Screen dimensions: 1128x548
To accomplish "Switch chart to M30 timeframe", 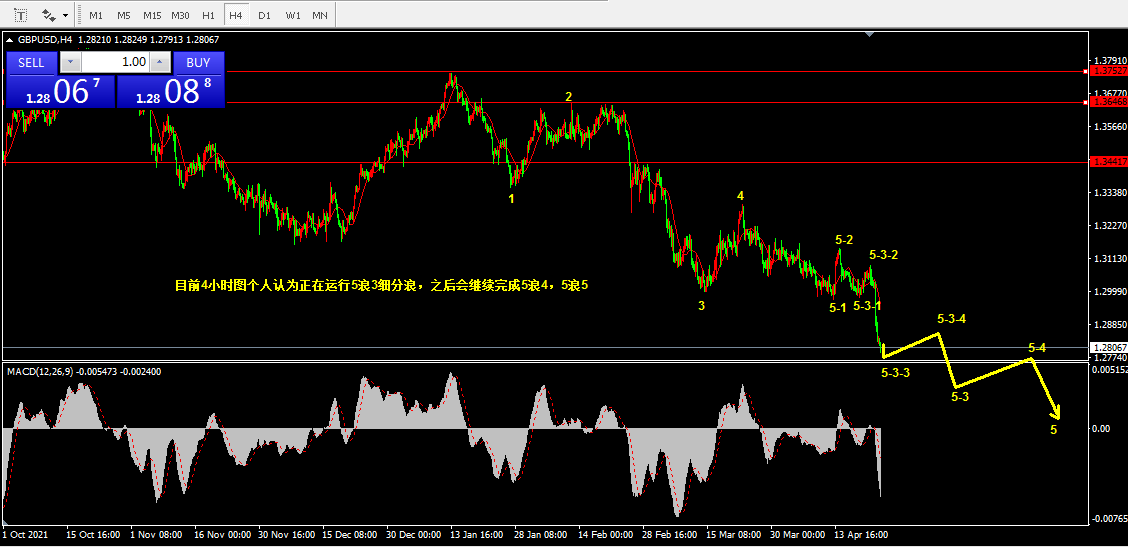I will tap(181, 14).
